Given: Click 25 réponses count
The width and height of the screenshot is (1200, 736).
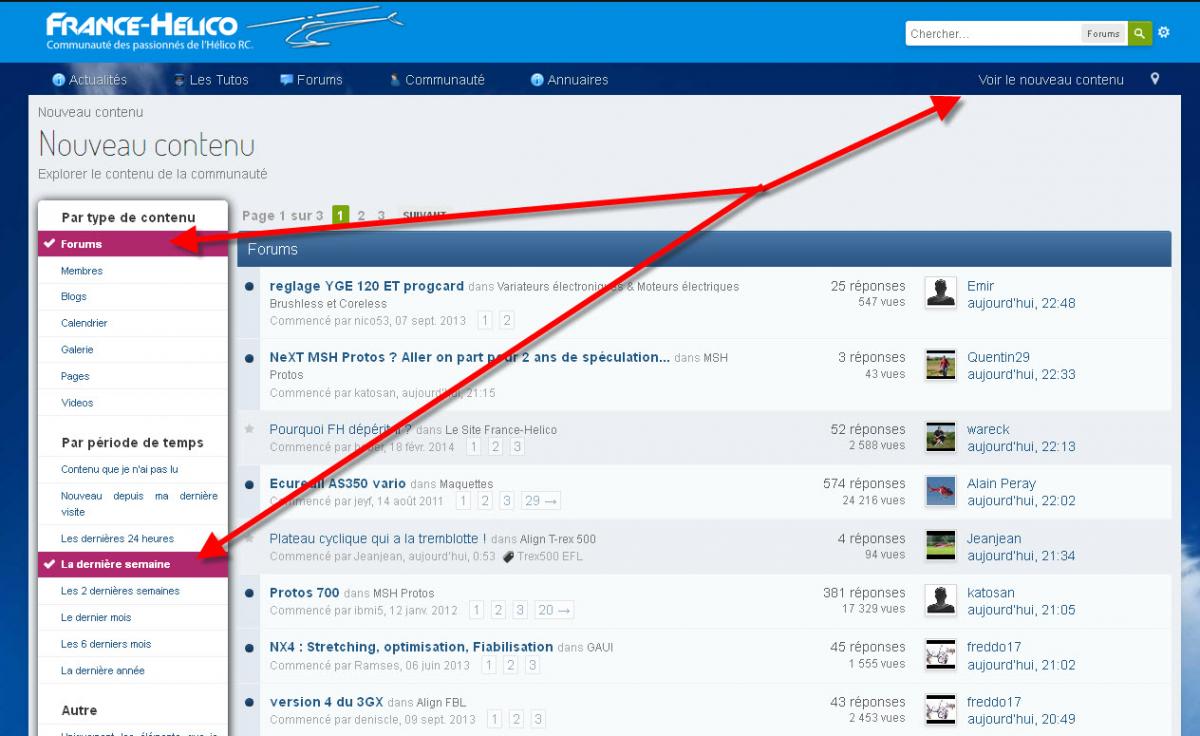Looking at the screenshot, I should tap(868, 286).
